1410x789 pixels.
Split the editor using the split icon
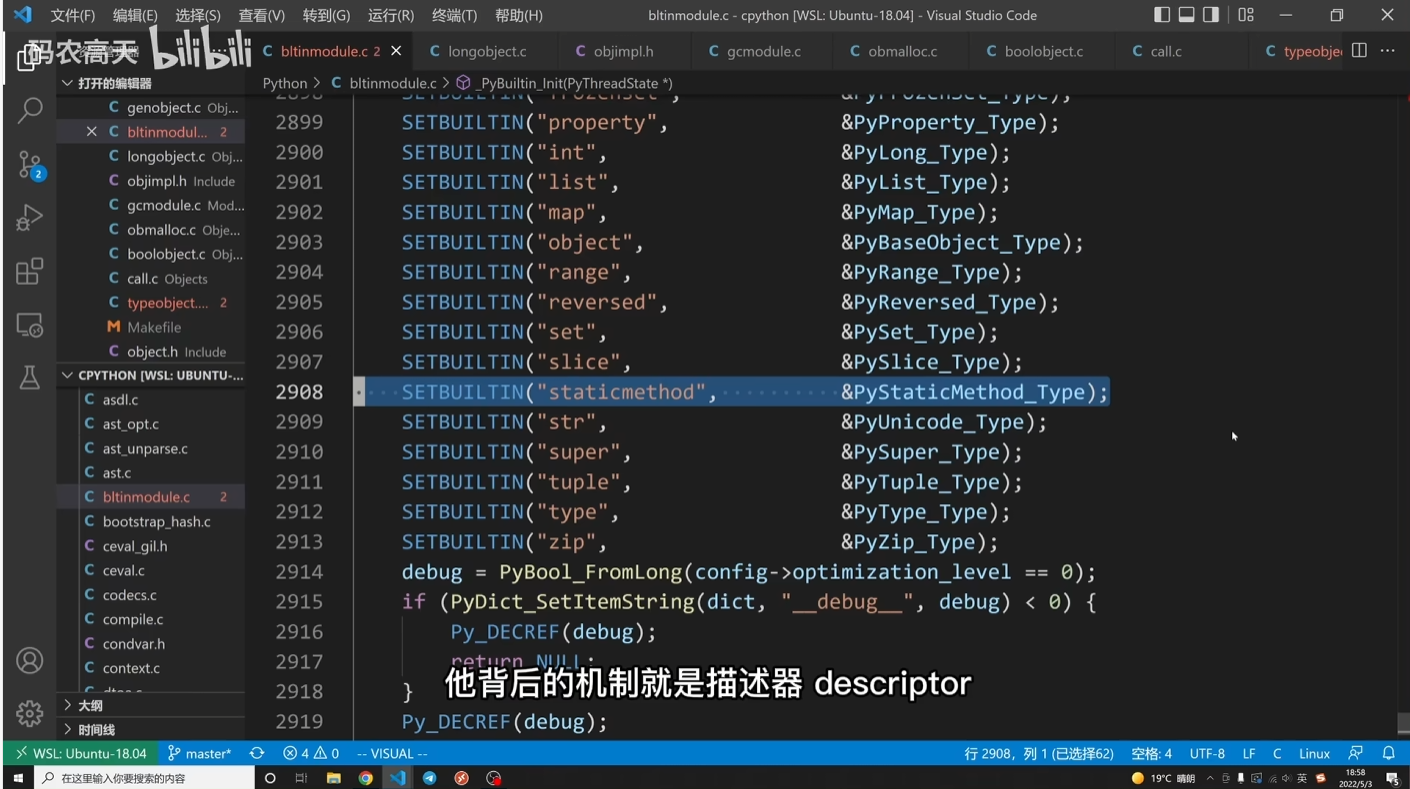click(1361, 51)
